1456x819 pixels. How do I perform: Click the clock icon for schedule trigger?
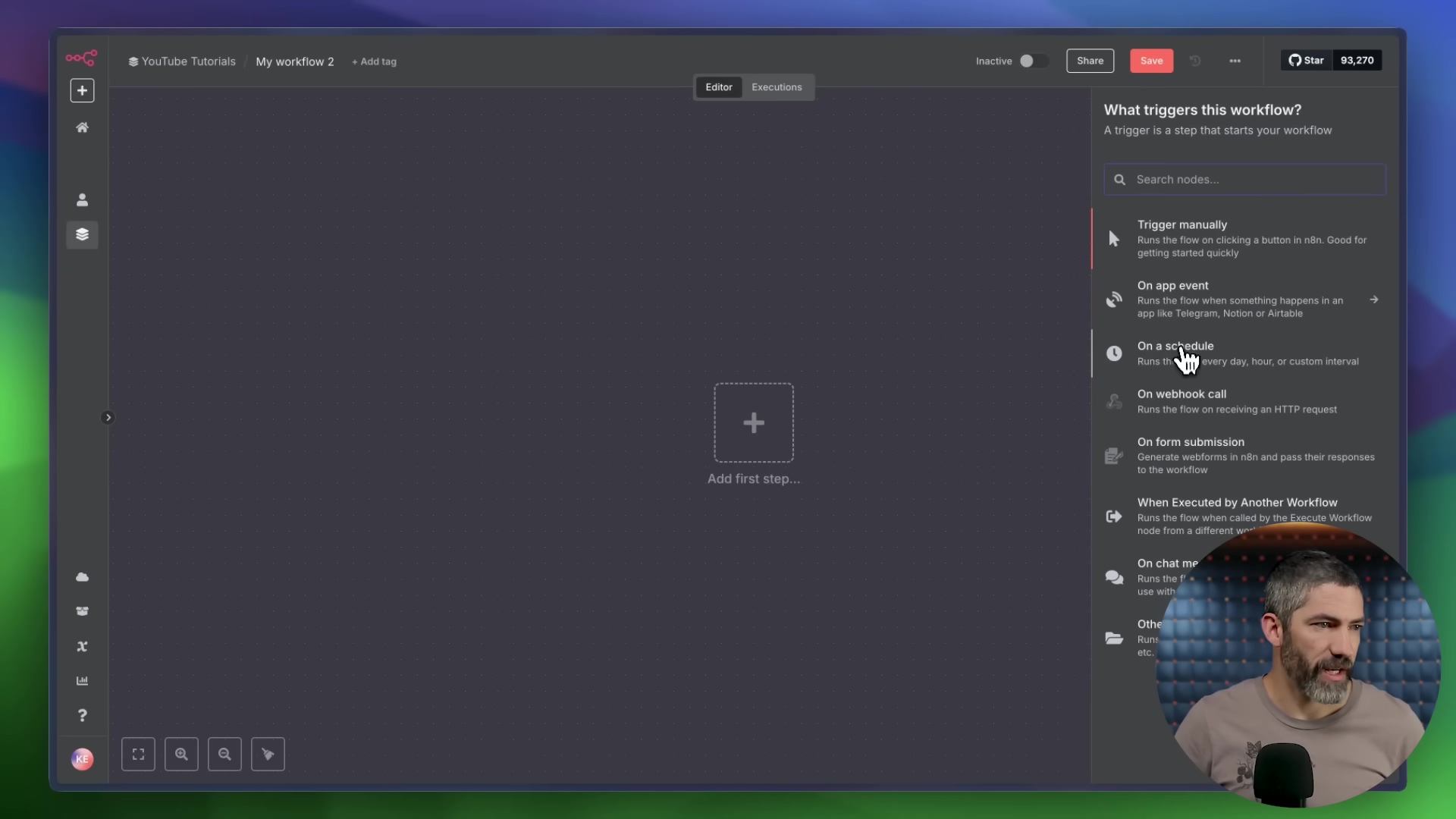1114,353
